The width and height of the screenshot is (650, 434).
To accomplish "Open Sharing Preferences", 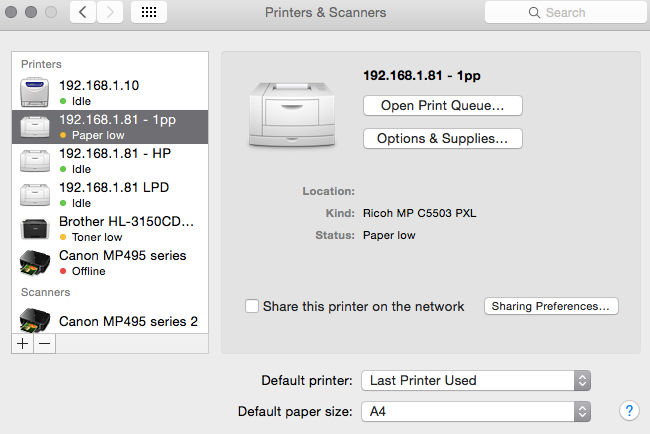I will (551, 306).
